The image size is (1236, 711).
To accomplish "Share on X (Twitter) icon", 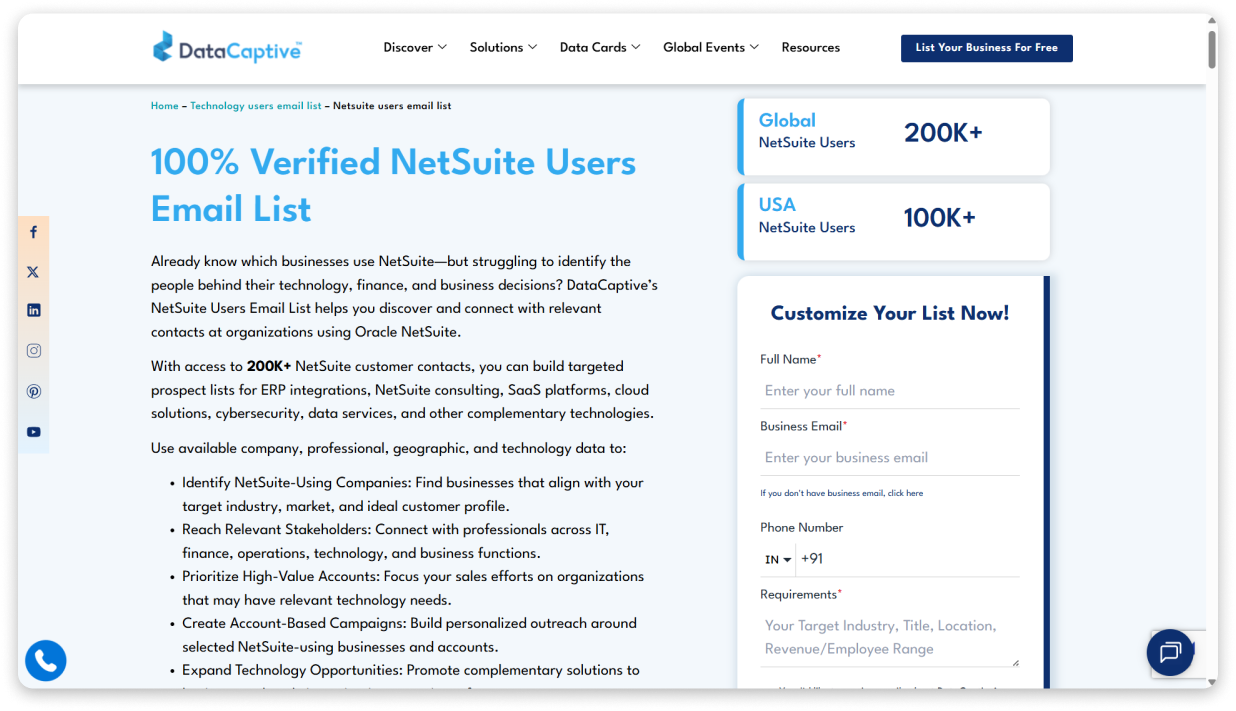I will [33, 272].
